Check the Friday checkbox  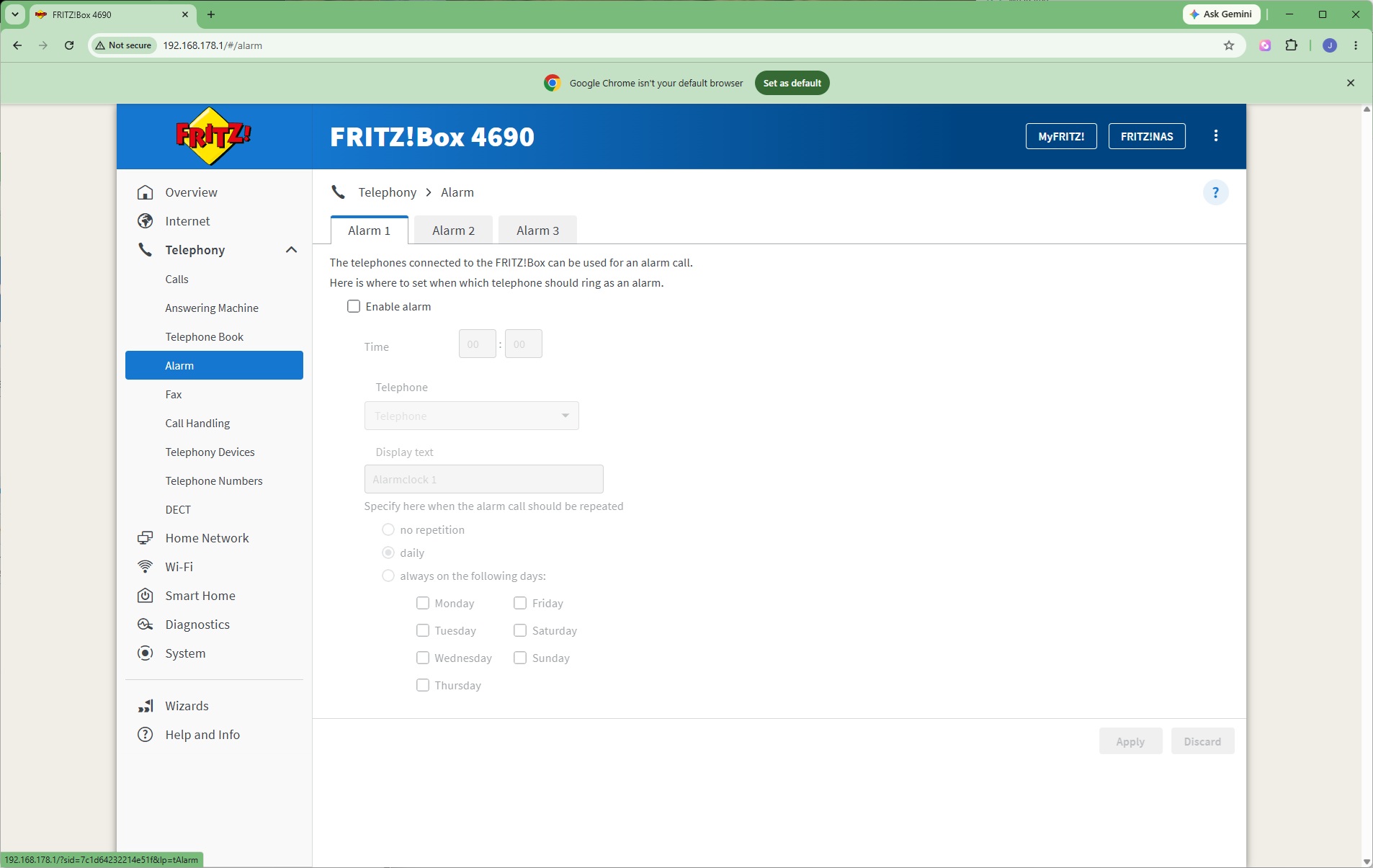pyautogui.click(x=520, y=604)
